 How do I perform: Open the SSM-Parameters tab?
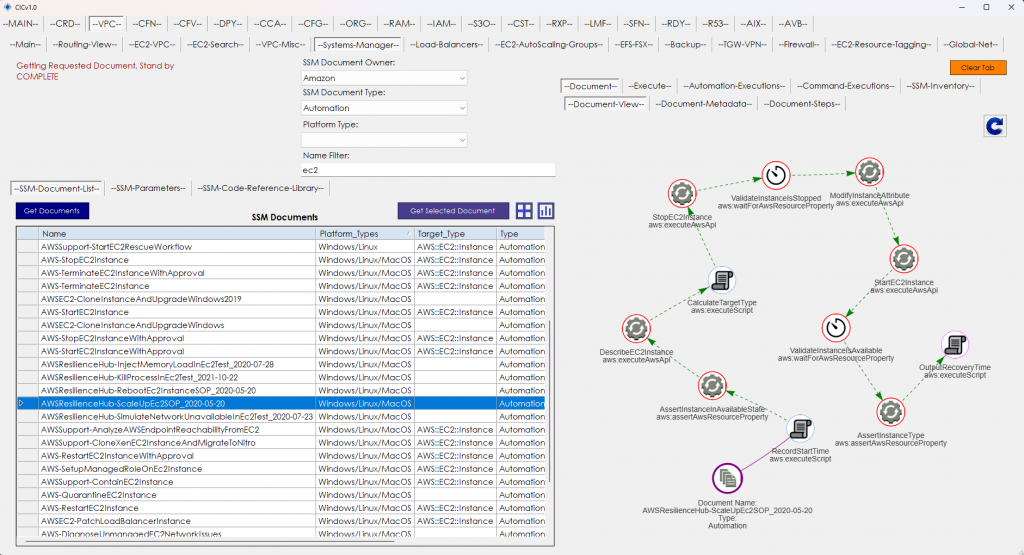147,188
